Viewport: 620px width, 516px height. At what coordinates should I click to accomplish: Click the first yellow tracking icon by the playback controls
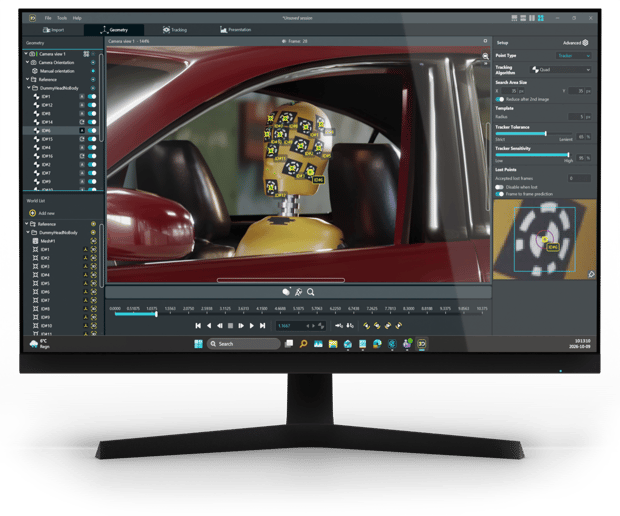(367, 326)
